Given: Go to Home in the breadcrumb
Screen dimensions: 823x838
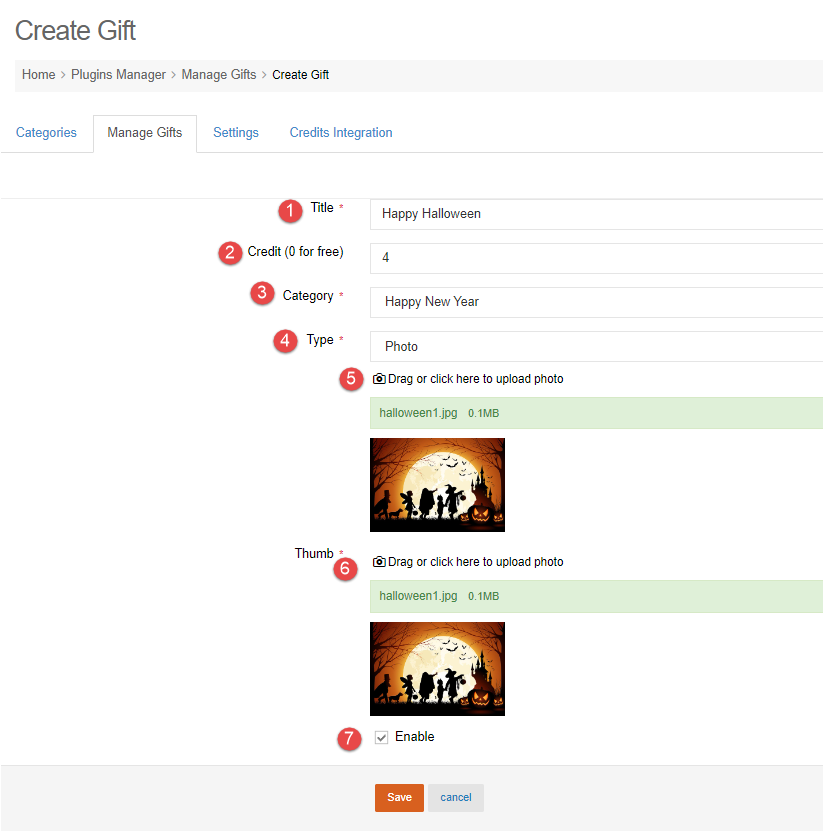Looking at the screenshot, I should (38, 75).
